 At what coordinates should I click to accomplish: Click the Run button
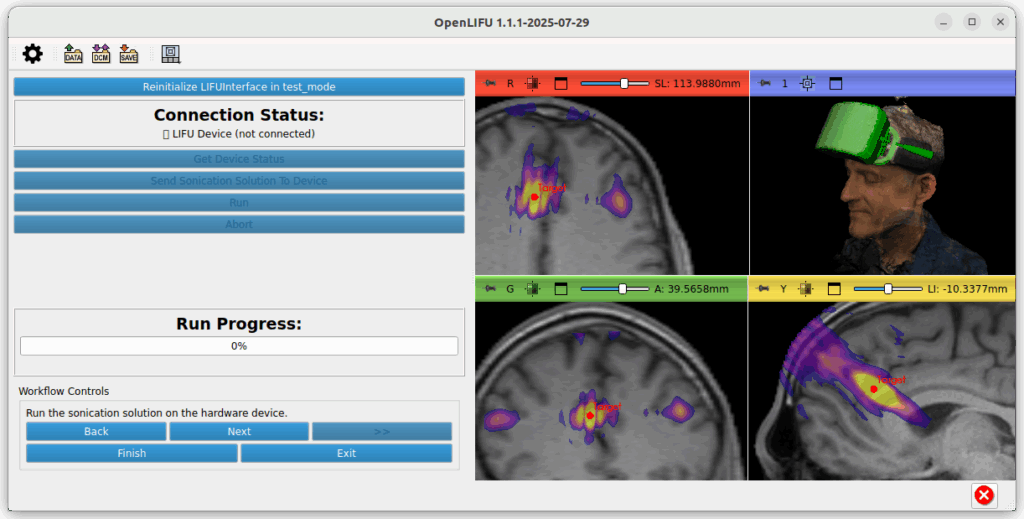239,202
